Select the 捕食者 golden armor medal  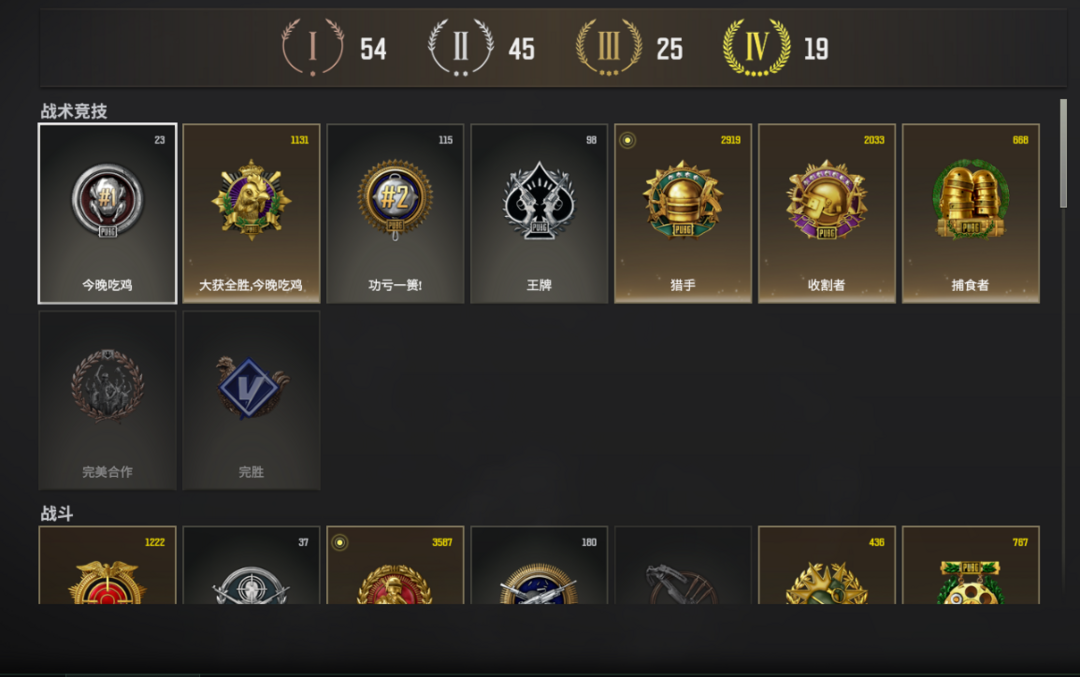[x=970, y=213]
